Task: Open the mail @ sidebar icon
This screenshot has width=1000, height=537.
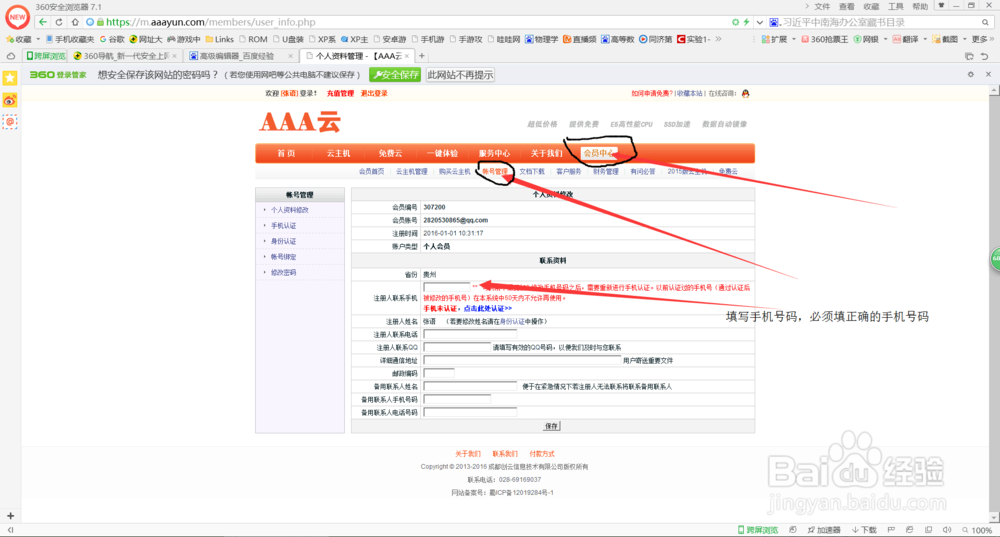Action: 10,122
